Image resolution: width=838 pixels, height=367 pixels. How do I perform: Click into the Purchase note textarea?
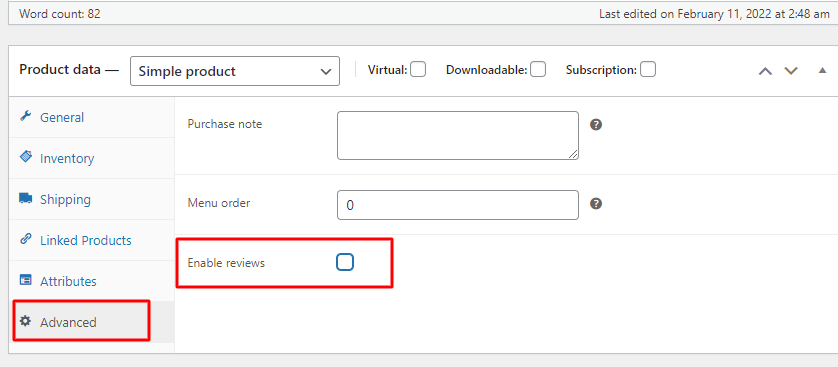[457, 135]
